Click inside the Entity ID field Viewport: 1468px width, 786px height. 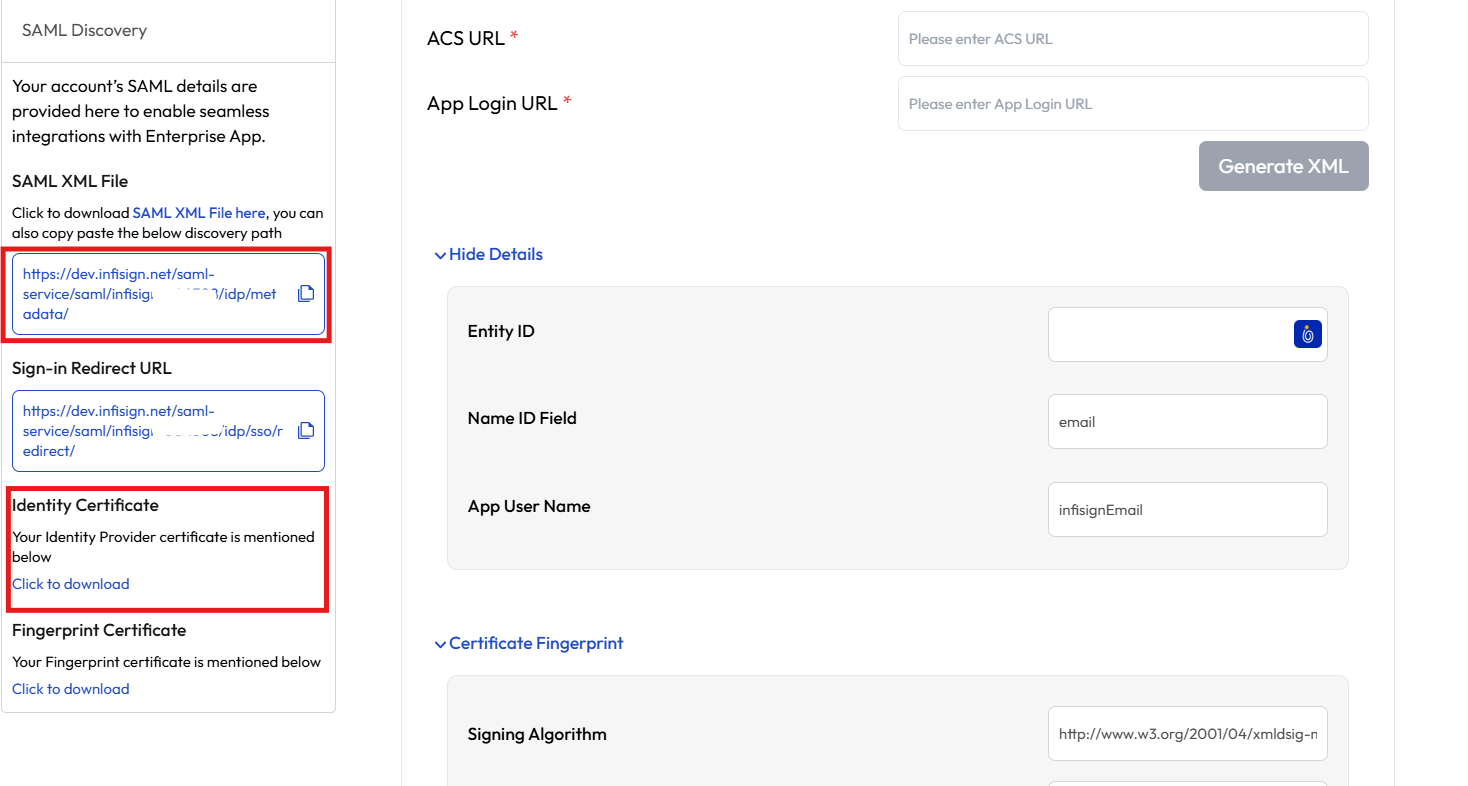point(1170,334)
